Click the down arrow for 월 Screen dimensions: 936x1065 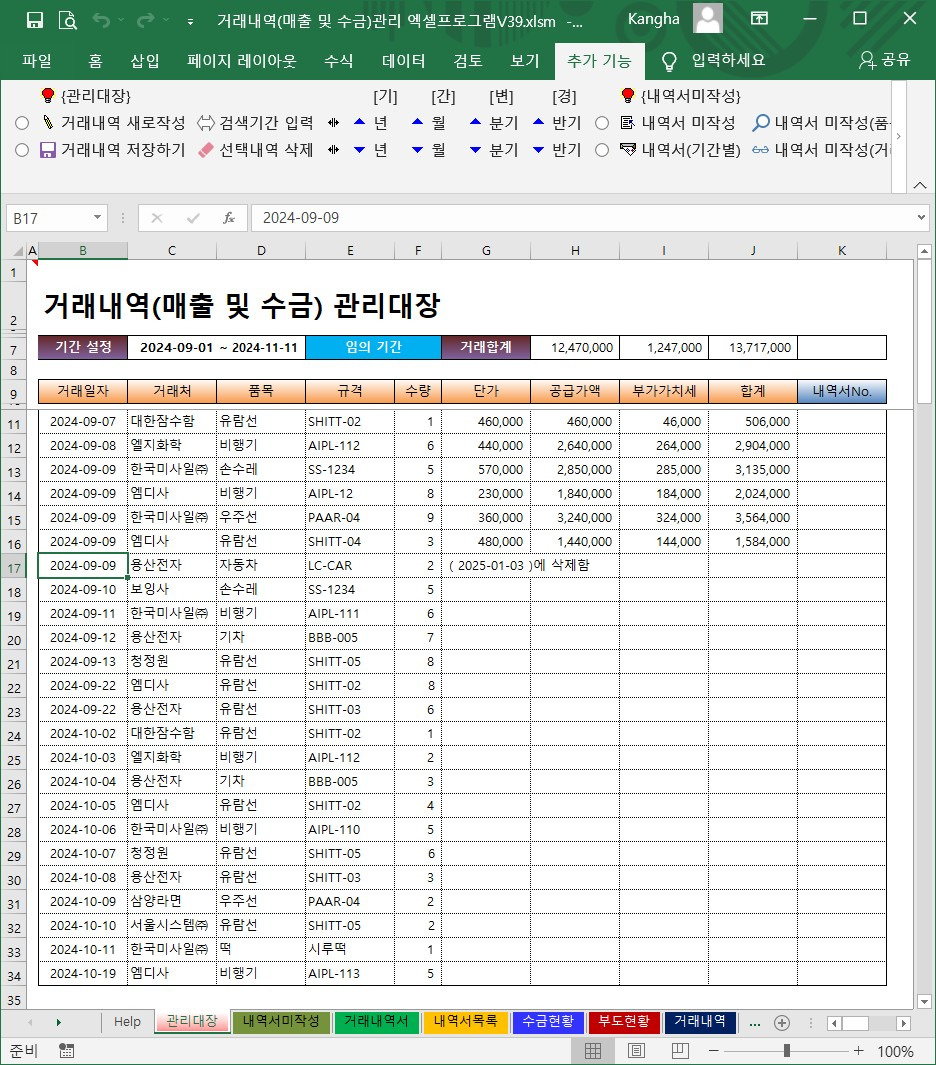418,149
